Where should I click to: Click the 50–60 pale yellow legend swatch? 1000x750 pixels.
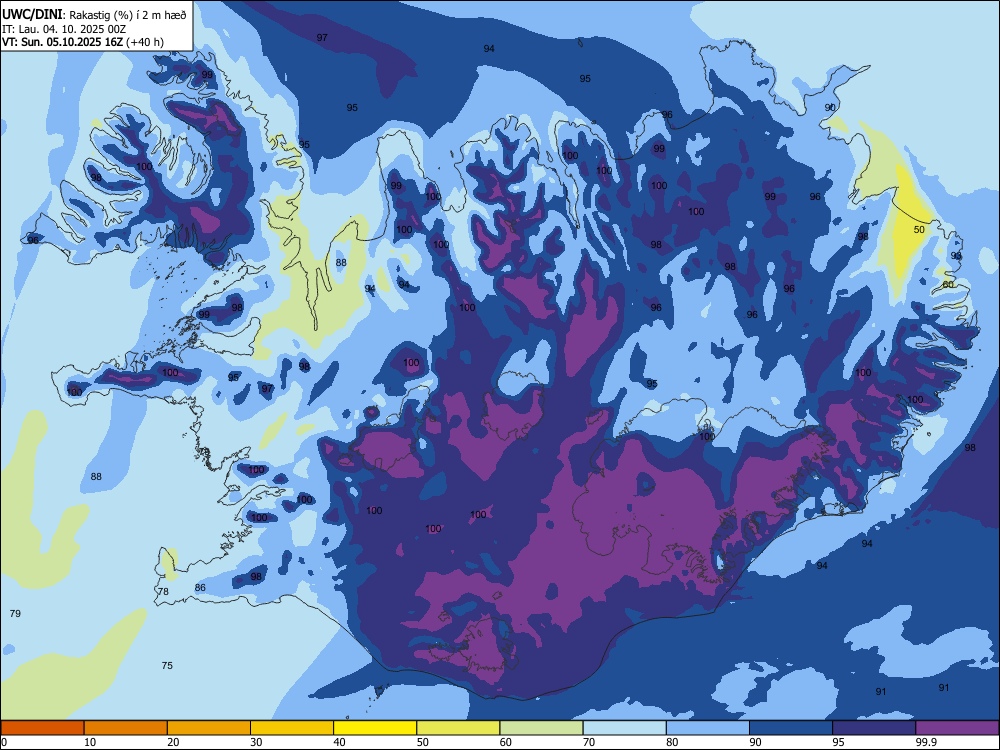pos(458,728)
